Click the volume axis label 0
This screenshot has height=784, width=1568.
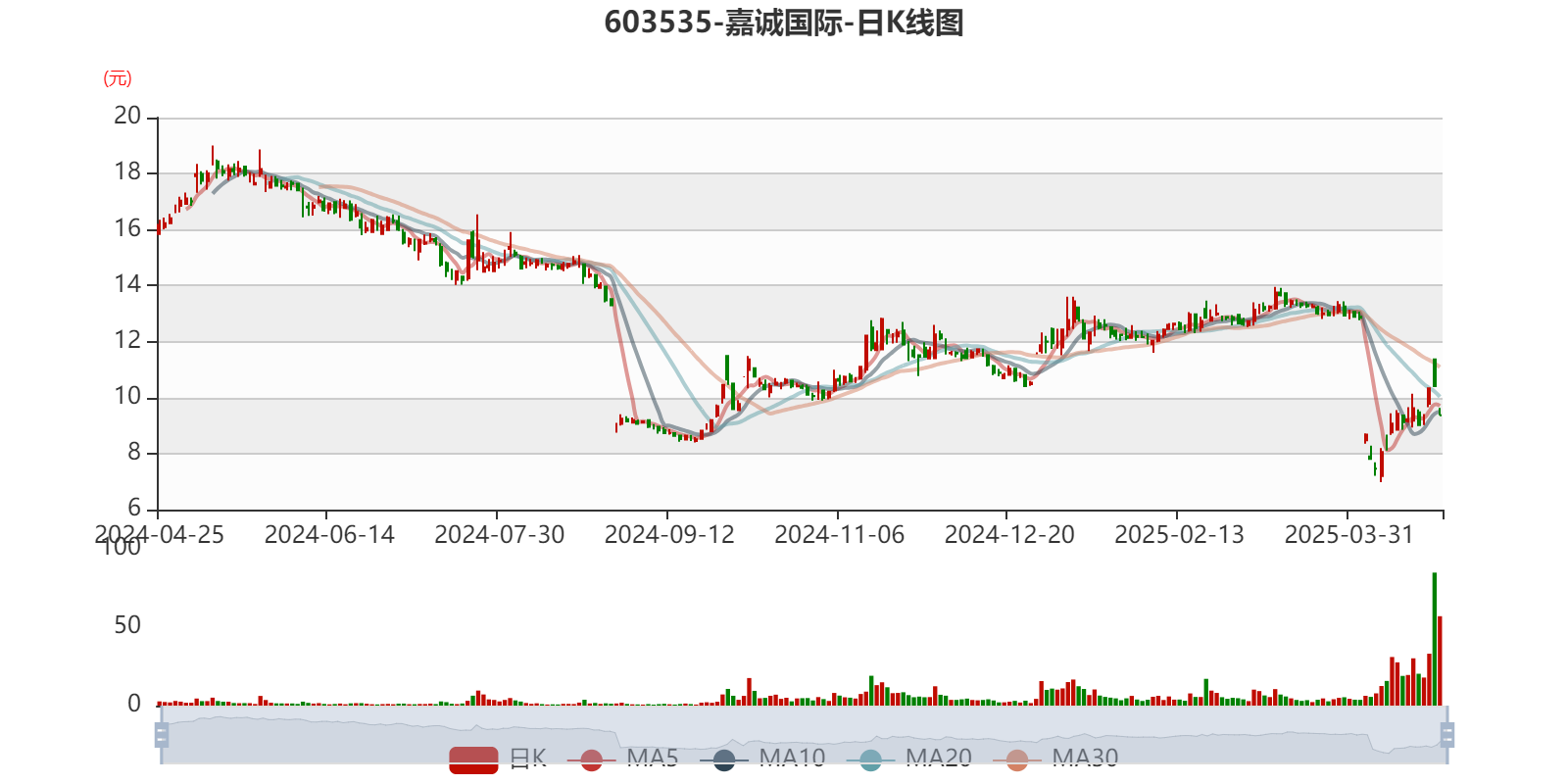coord(134,704)
